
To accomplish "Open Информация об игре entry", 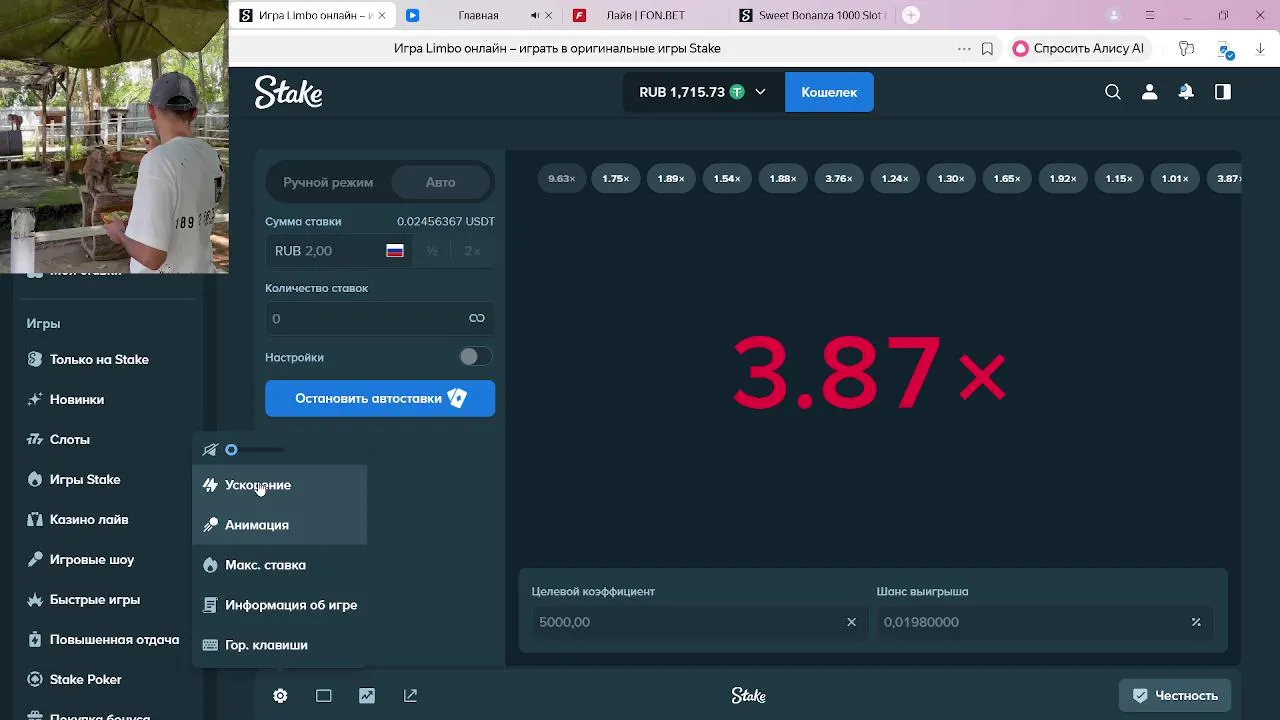I will pyautogui.click(x=280, y=605).
